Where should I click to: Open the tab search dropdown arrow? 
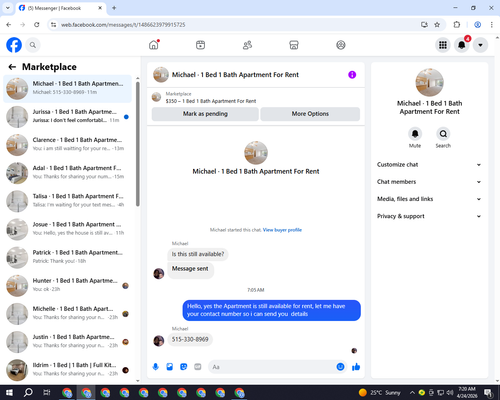(8, 8)
